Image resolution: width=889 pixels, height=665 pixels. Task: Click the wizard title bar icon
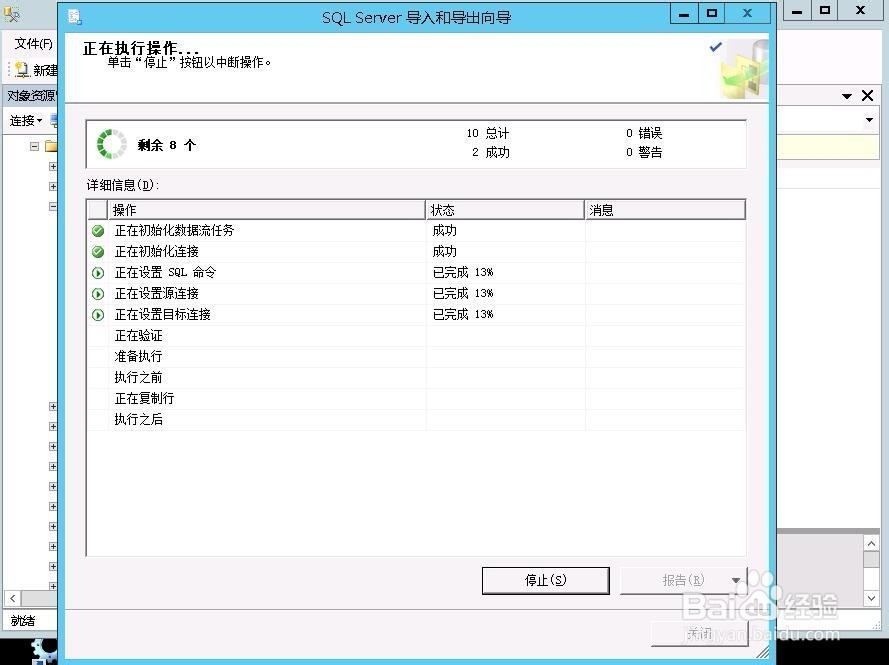[x=75, y=16]
